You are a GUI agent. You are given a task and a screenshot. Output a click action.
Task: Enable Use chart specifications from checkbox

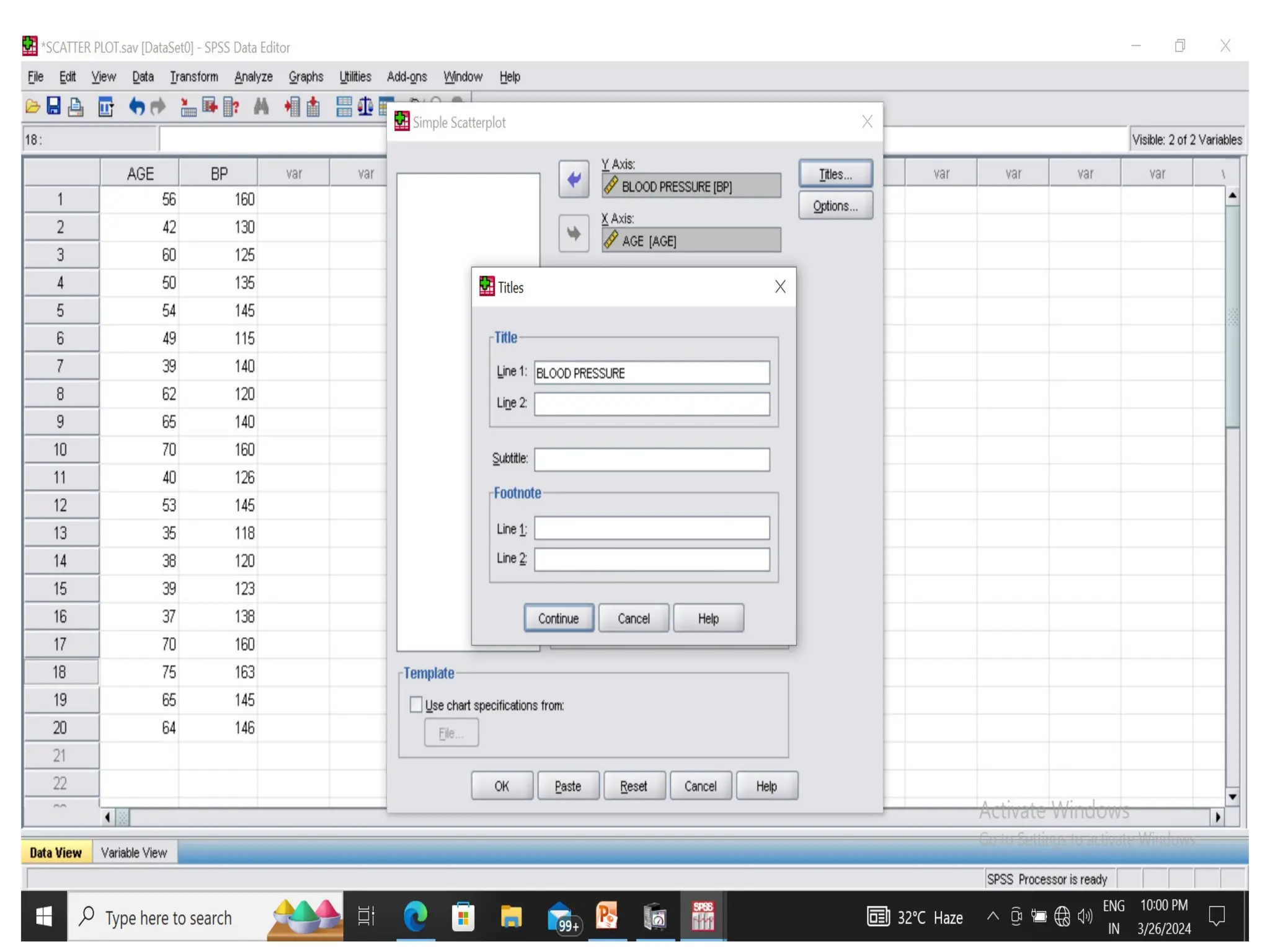416,705
